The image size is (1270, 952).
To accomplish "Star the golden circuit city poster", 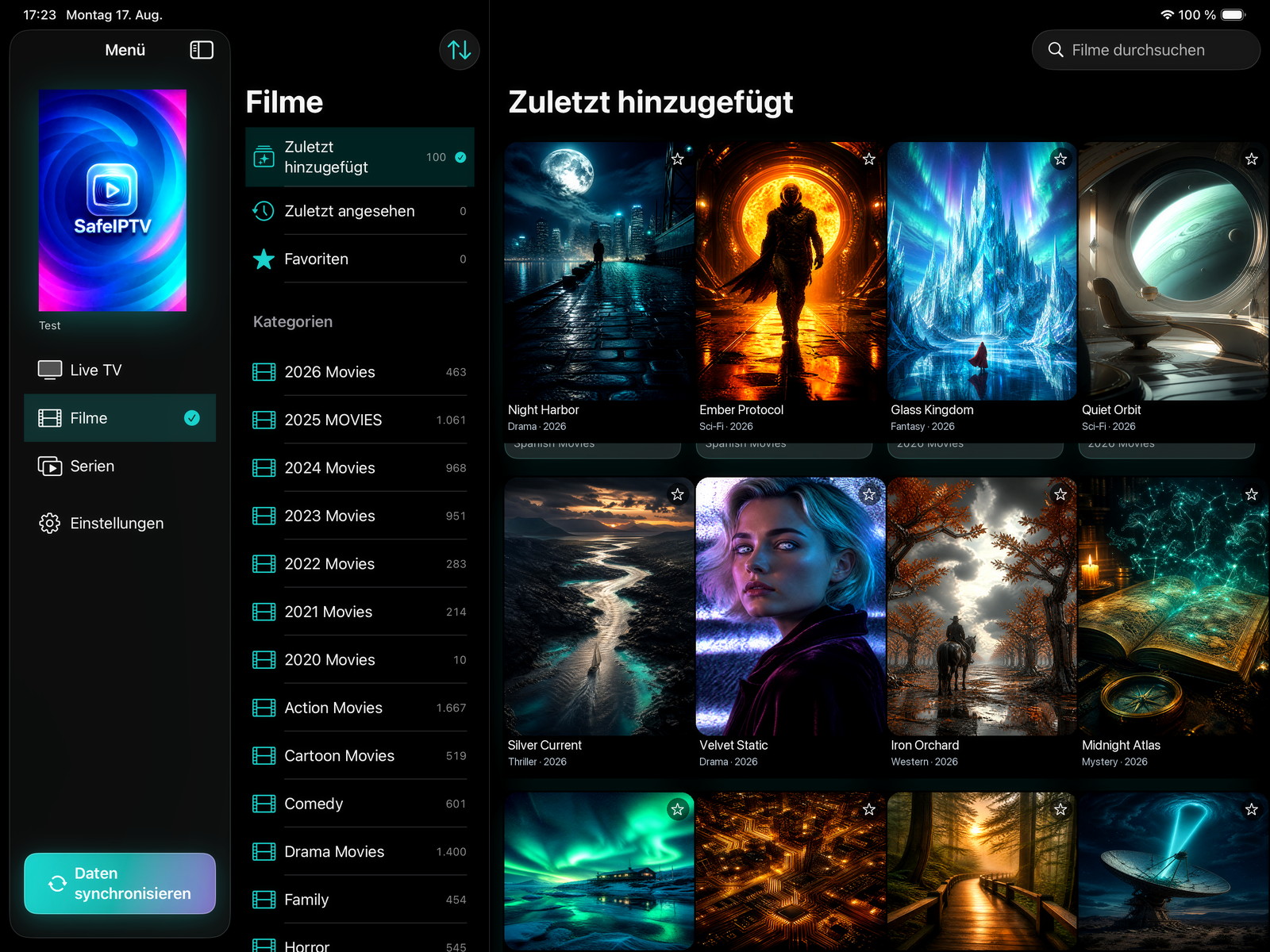I will 869,809.
